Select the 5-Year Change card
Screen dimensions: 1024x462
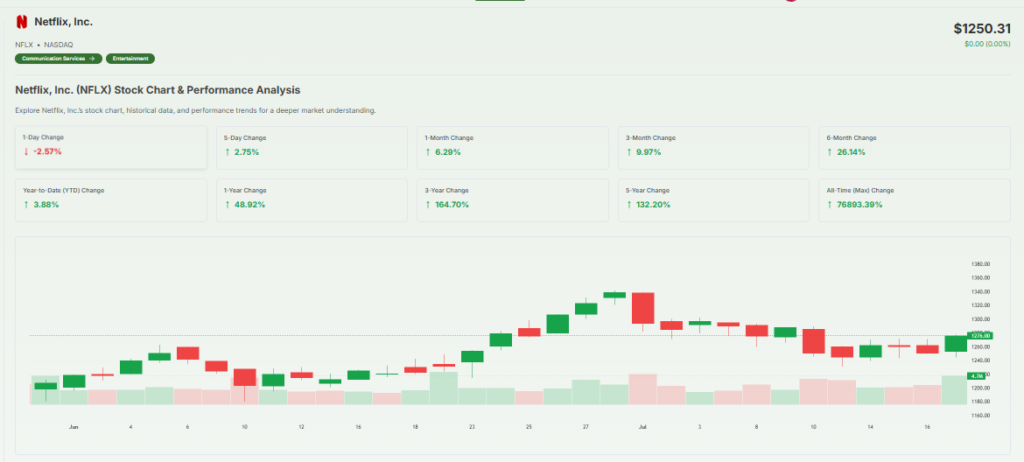pyautogui.click(x=714, y=199)
